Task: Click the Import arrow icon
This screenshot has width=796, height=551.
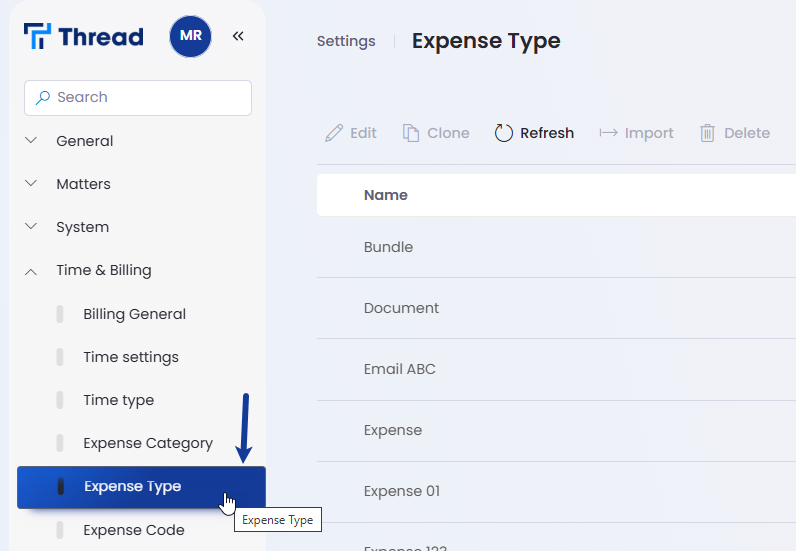Action: 608,133
